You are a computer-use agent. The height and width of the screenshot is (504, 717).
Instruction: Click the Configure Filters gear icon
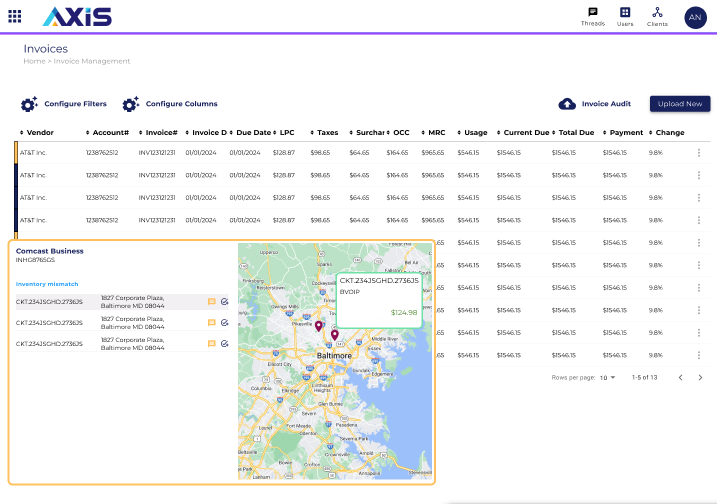tap(29, 104)
